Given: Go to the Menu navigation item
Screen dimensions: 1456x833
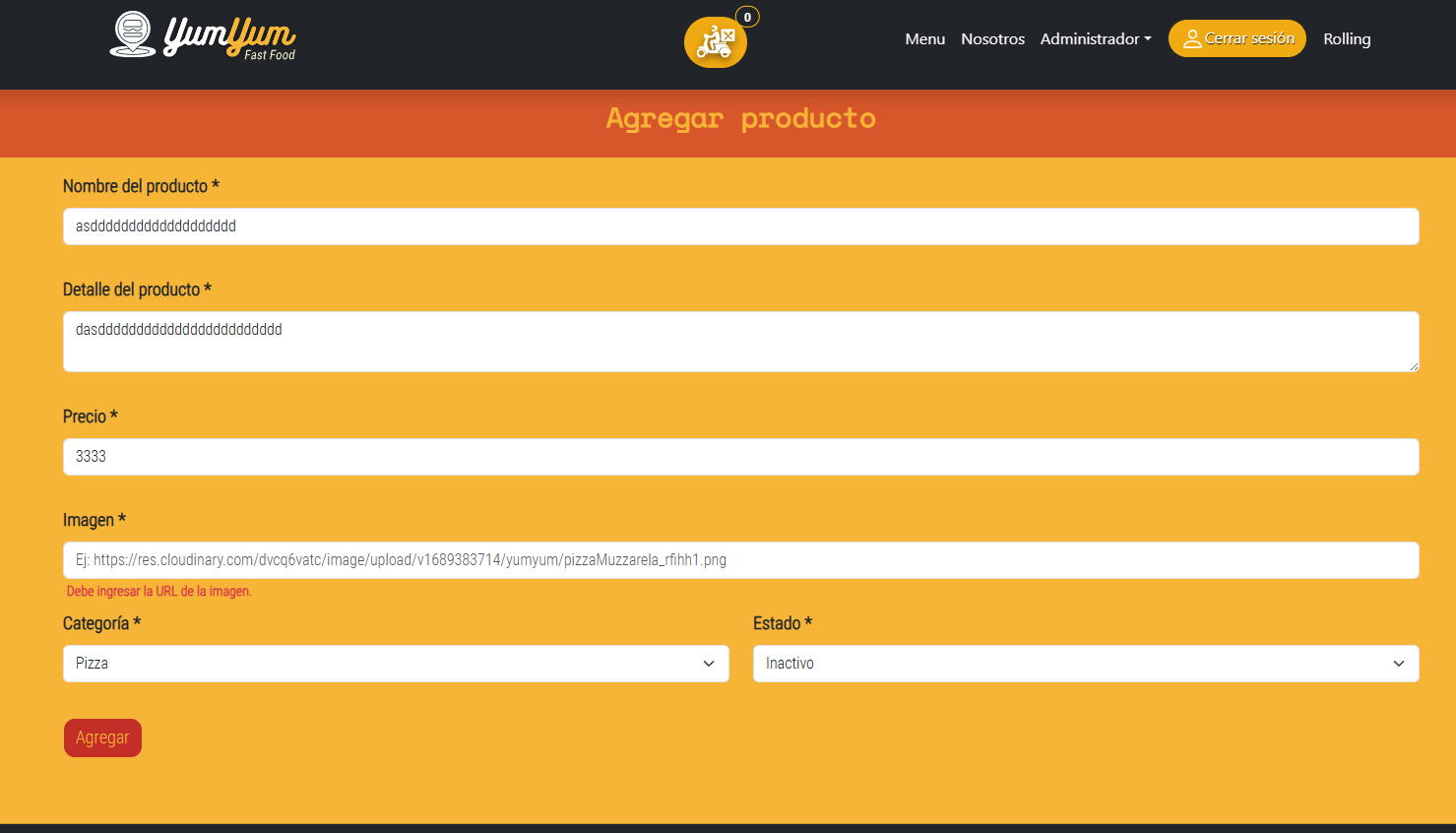Looking at the screenshot, I should pyautogui.click(x=924, y=38).
